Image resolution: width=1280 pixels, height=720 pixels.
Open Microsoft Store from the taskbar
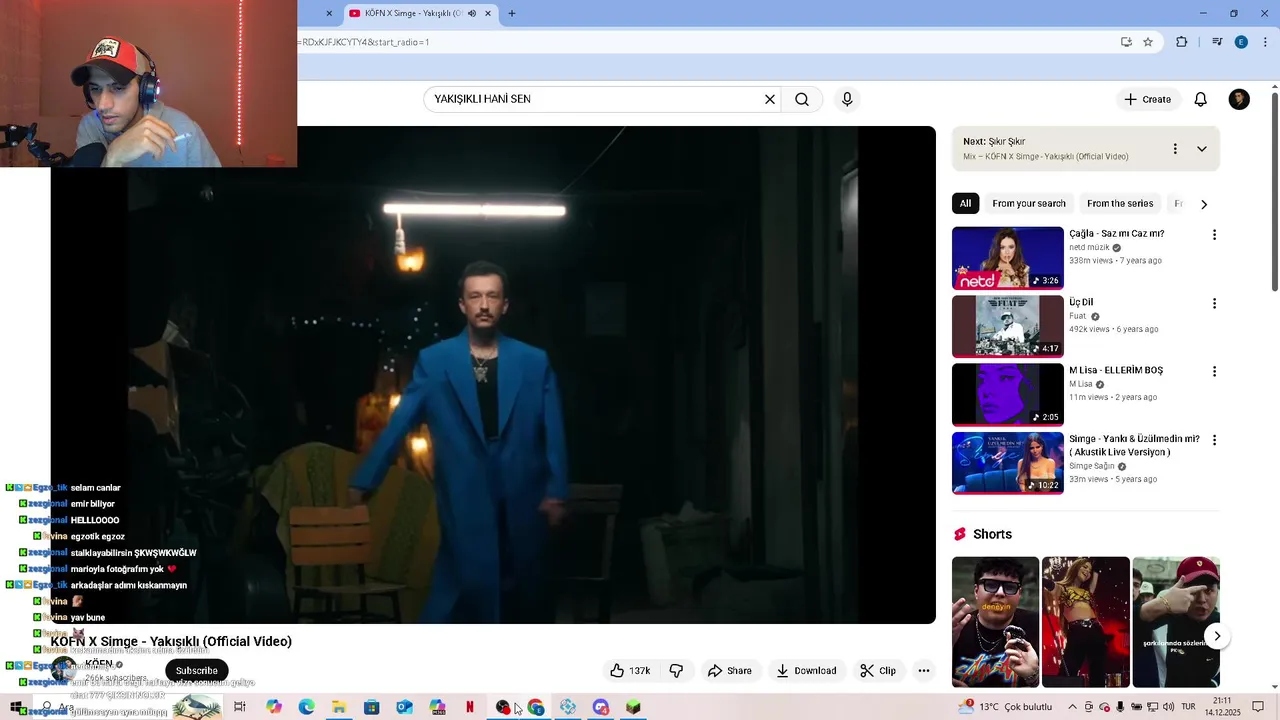[x=371, y=707]
